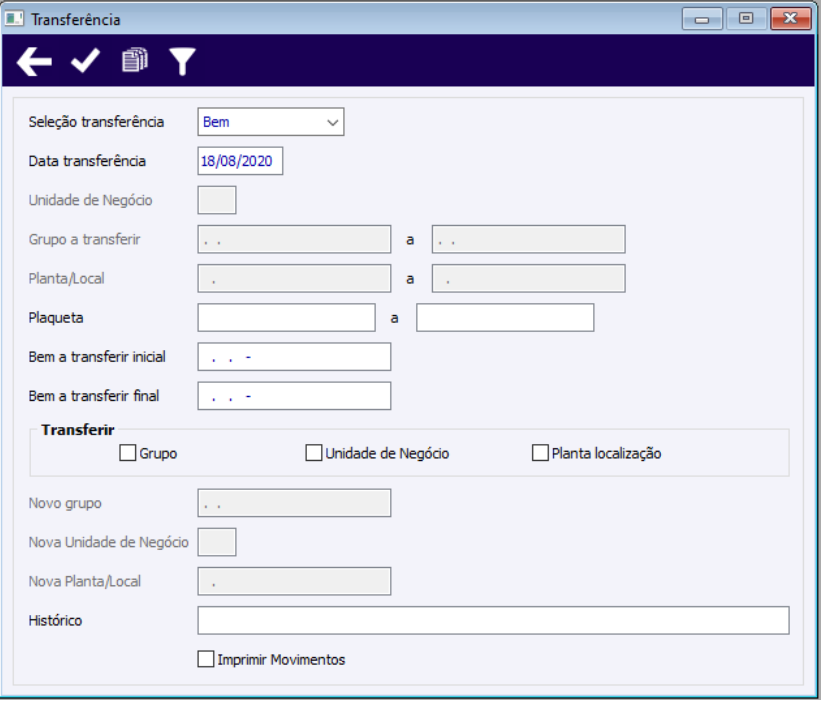Toggle the Imprimir Movimentos checkbox

point(206,659)
